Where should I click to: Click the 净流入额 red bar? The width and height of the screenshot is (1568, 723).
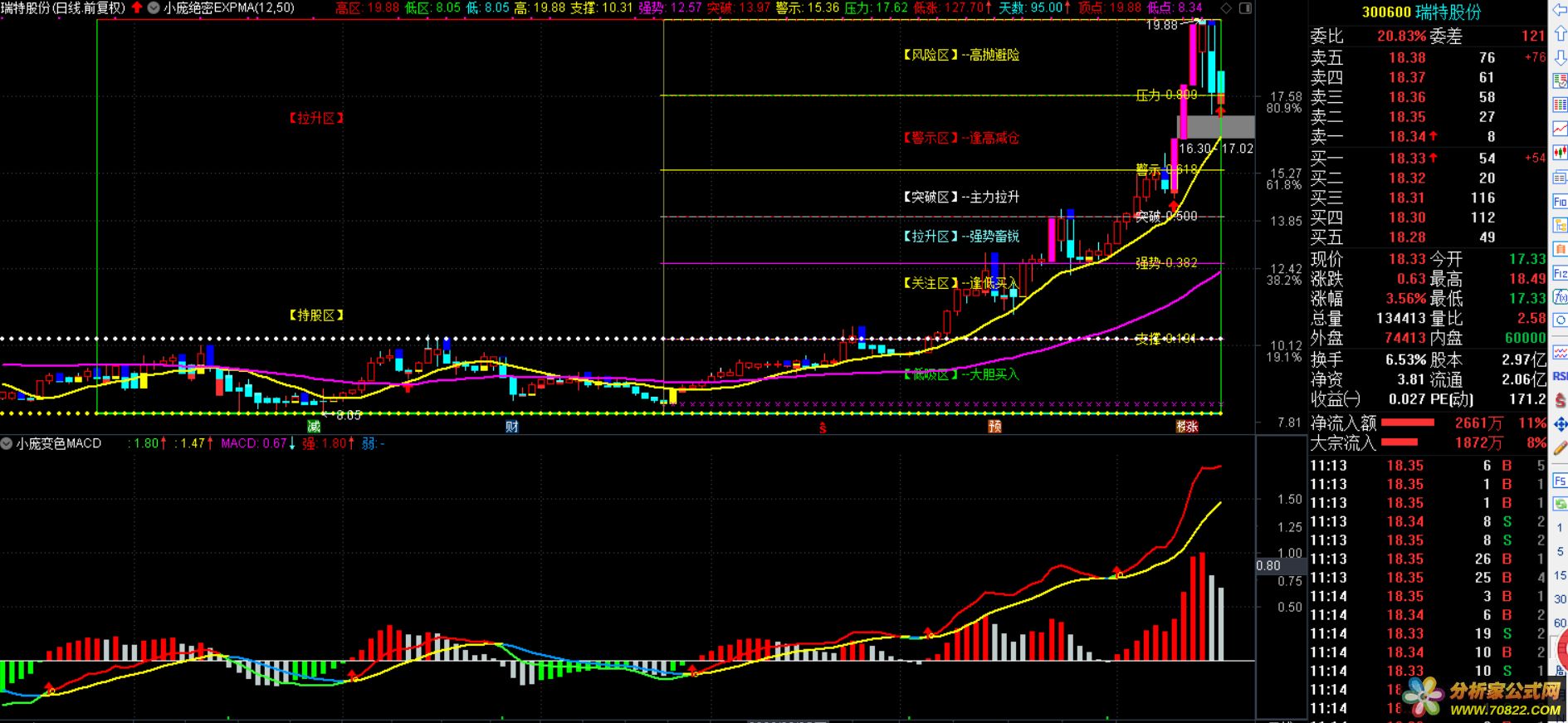click(1408, 423)
